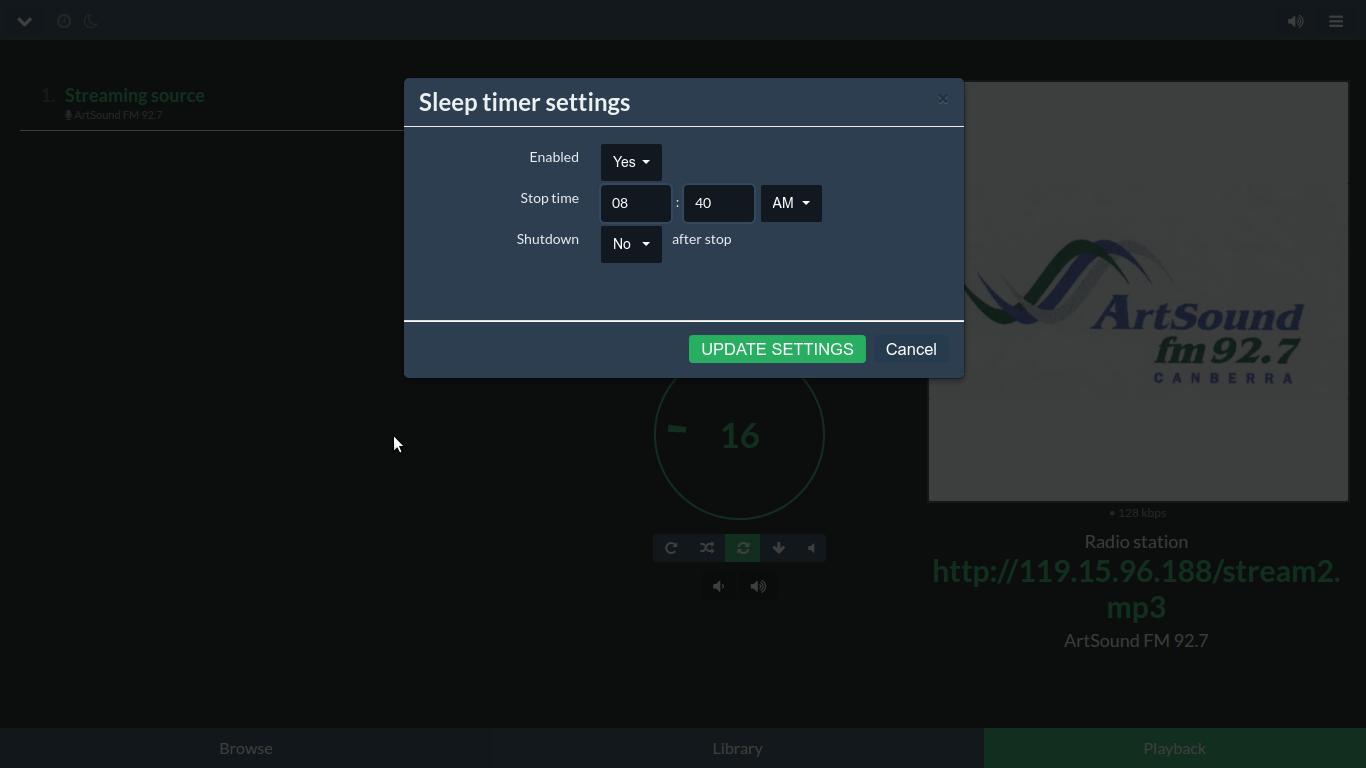Viewport: 1366px width, 768px height.
Task: Switch to the Browse tab
Action: pyautogui.click(x=246, y=748)
